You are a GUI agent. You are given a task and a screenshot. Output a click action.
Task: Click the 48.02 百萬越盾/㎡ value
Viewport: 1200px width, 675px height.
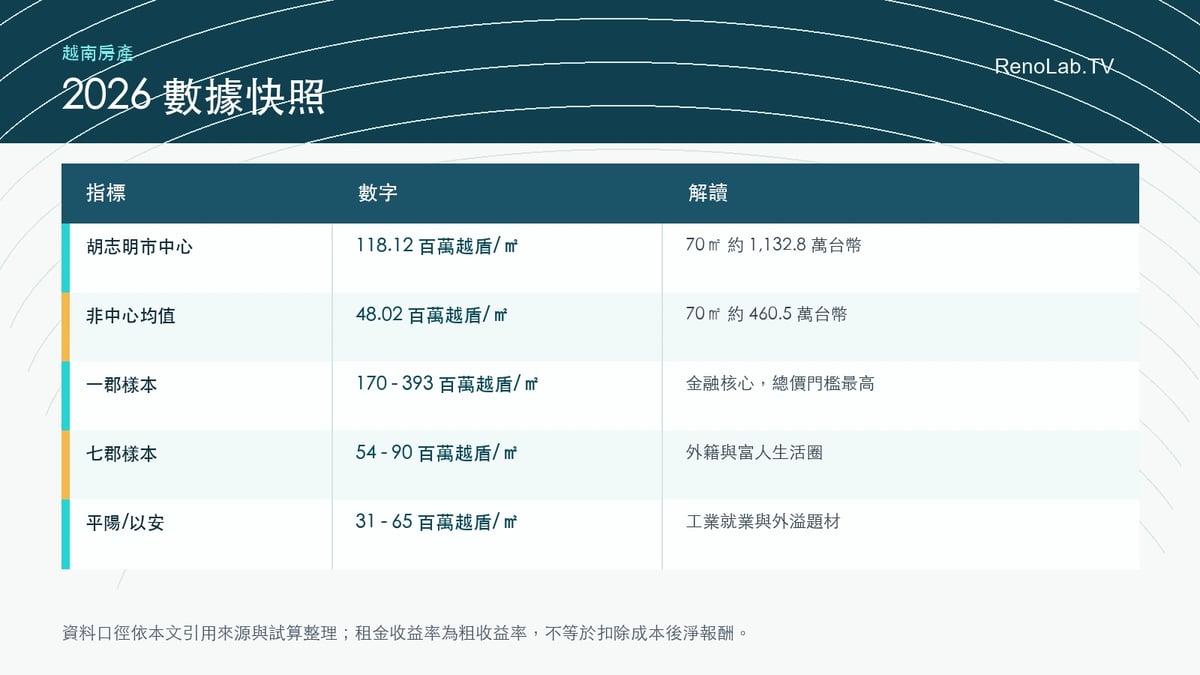431,314
